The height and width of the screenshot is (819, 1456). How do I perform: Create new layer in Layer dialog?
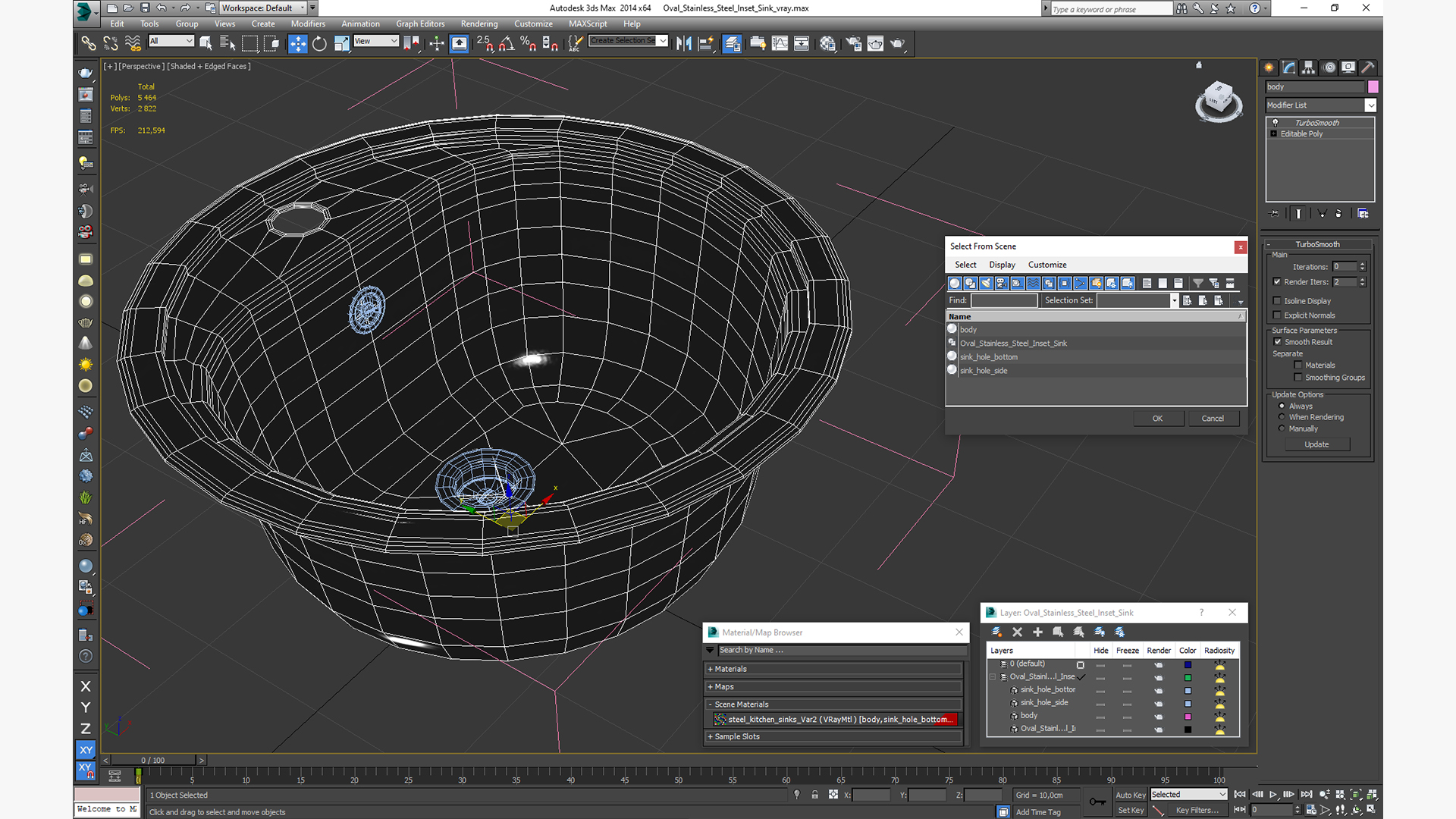[x=997, y=632]
